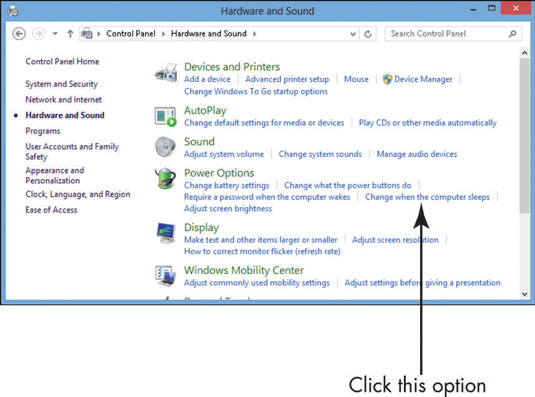
Task: Go to Control Panel Home
Action: (x=62, y=61)
